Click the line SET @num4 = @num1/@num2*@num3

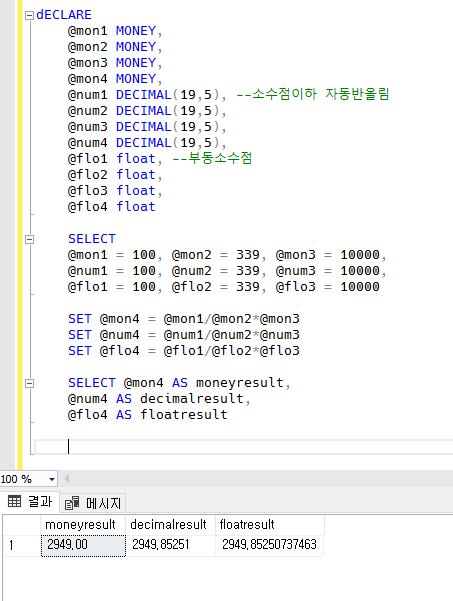click(184, 335)
